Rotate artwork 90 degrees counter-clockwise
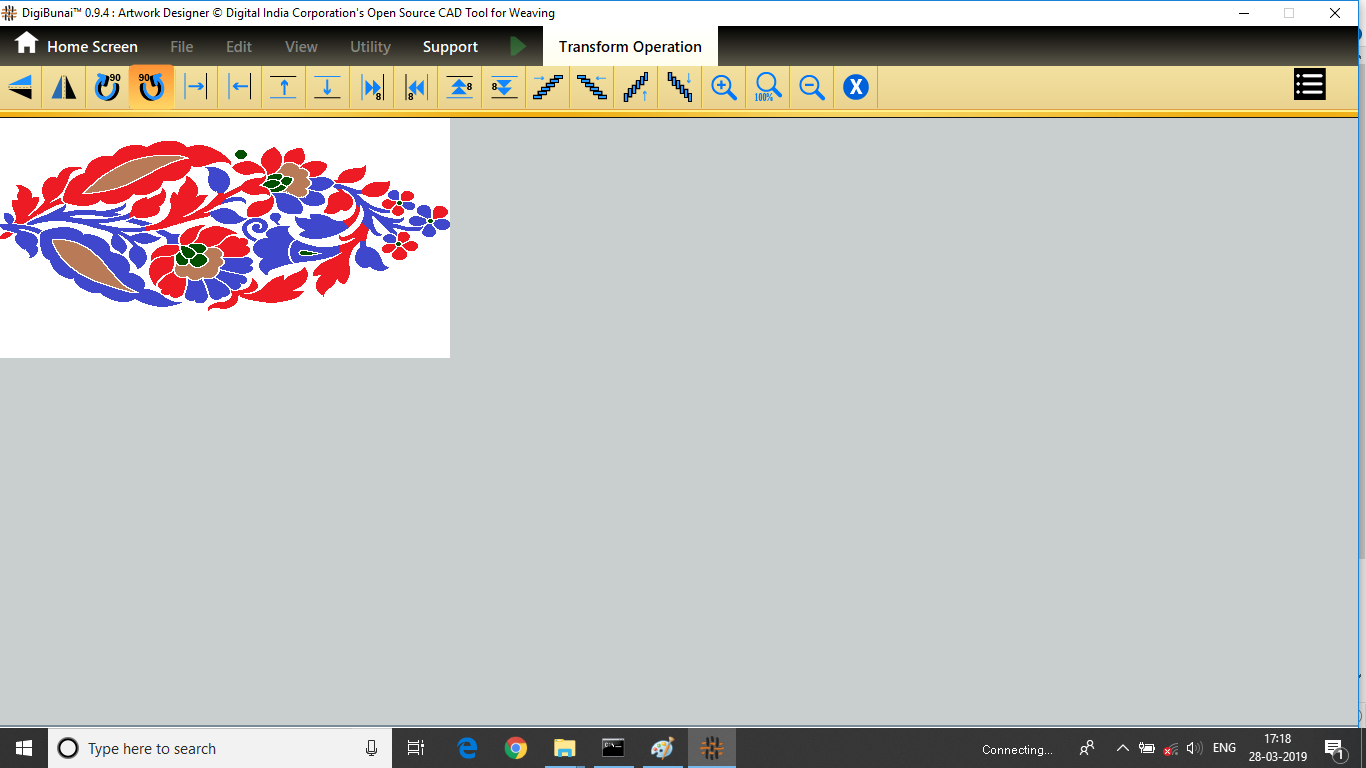This screenshot has width=1366, height=768. (x=151, y=87)
